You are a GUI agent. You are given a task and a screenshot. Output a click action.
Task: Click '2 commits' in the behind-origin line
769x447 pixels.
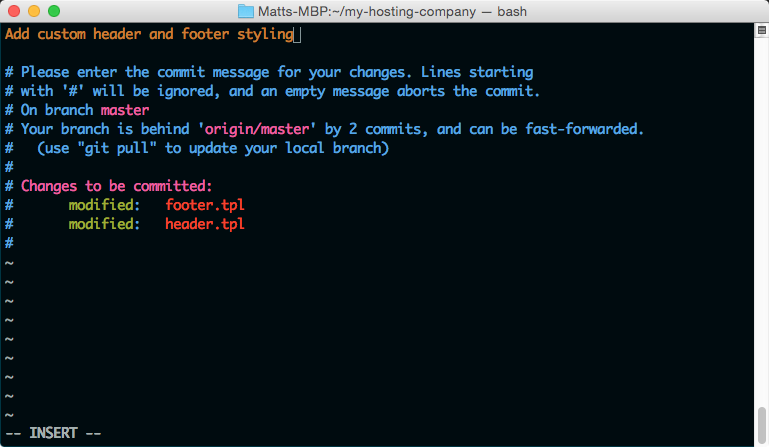click(x=385, y=129)
